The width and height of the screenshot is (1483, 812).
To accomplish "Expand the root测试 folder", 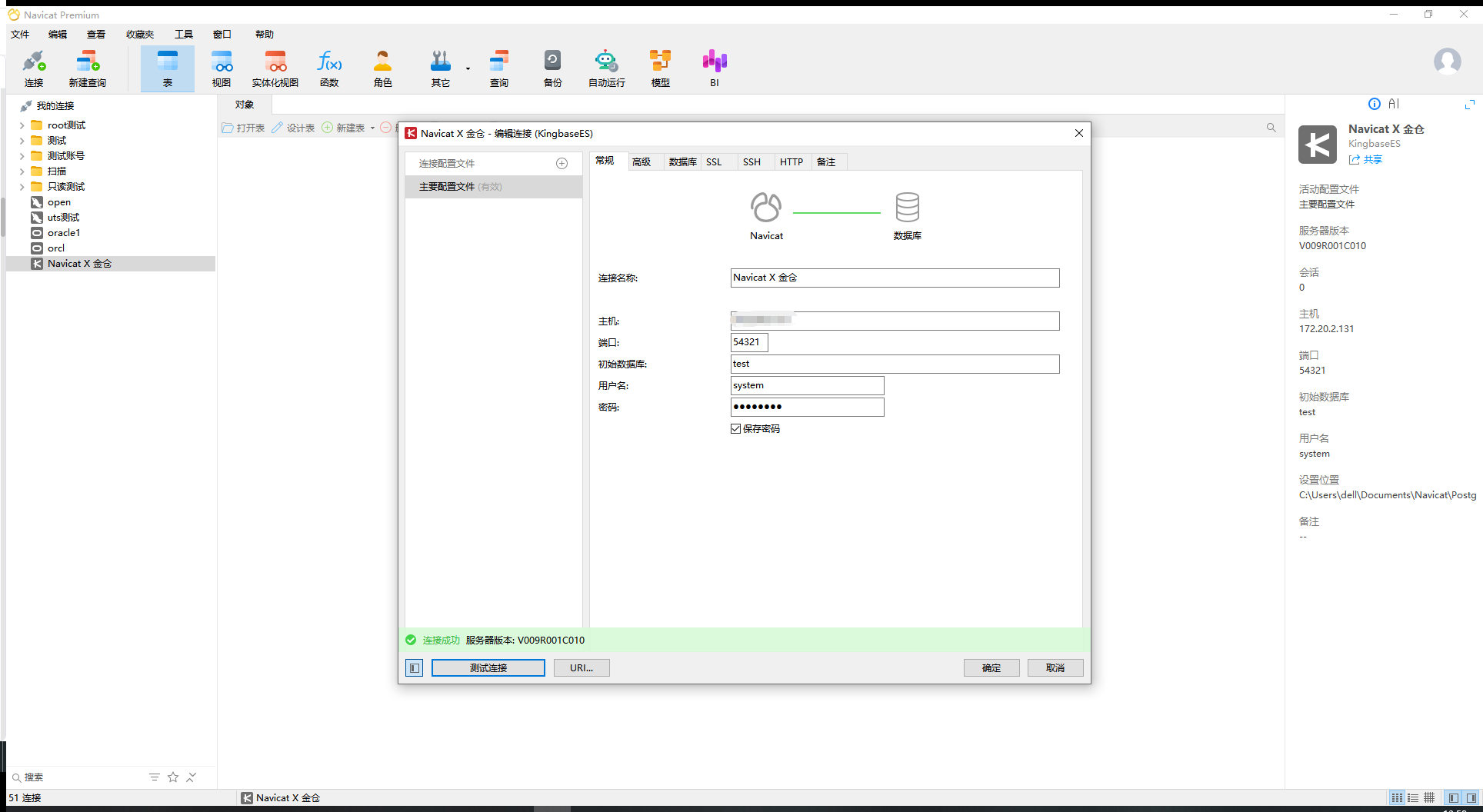I will (22, 125).
